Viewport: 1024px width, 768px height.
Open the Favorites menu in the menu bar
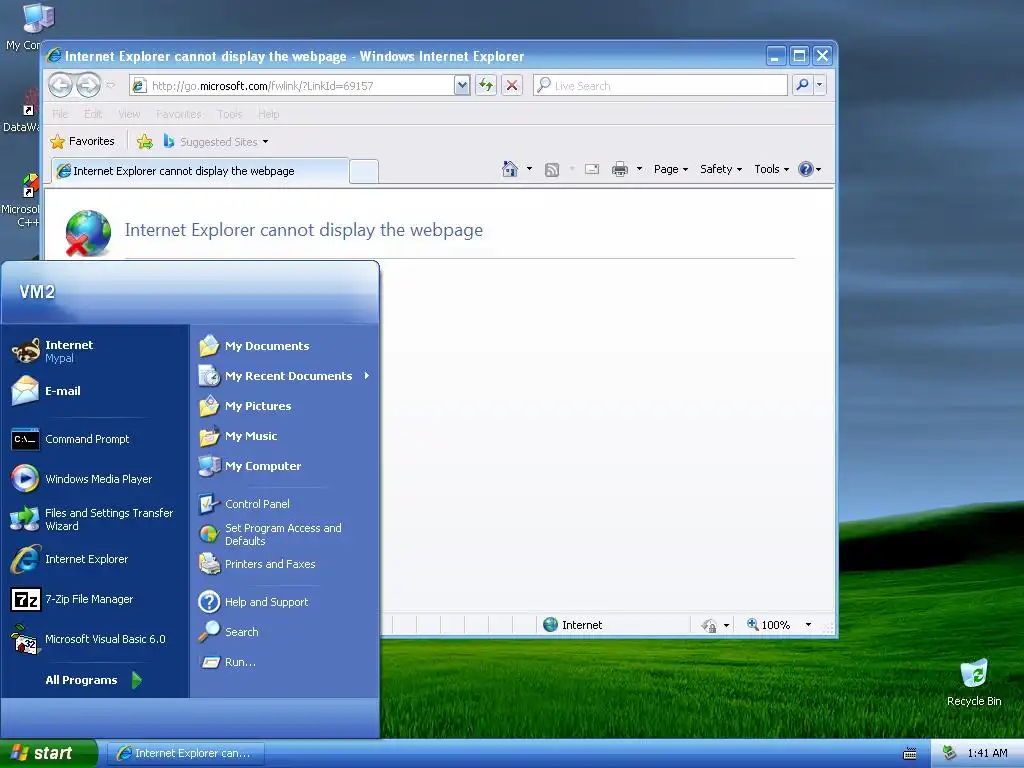click(178, 114)
